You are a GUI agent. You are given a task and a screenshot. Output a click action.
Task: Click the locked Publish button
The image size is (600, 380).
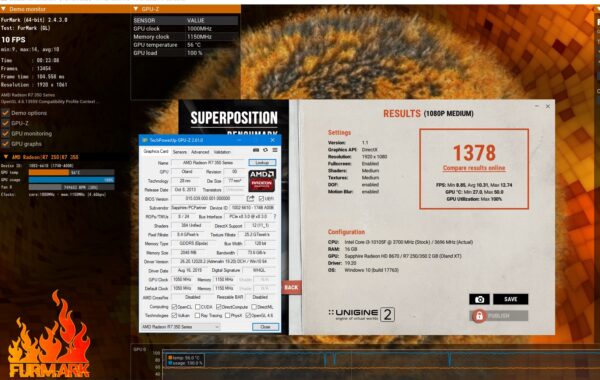pyautogui.click(x=499, y=316)
